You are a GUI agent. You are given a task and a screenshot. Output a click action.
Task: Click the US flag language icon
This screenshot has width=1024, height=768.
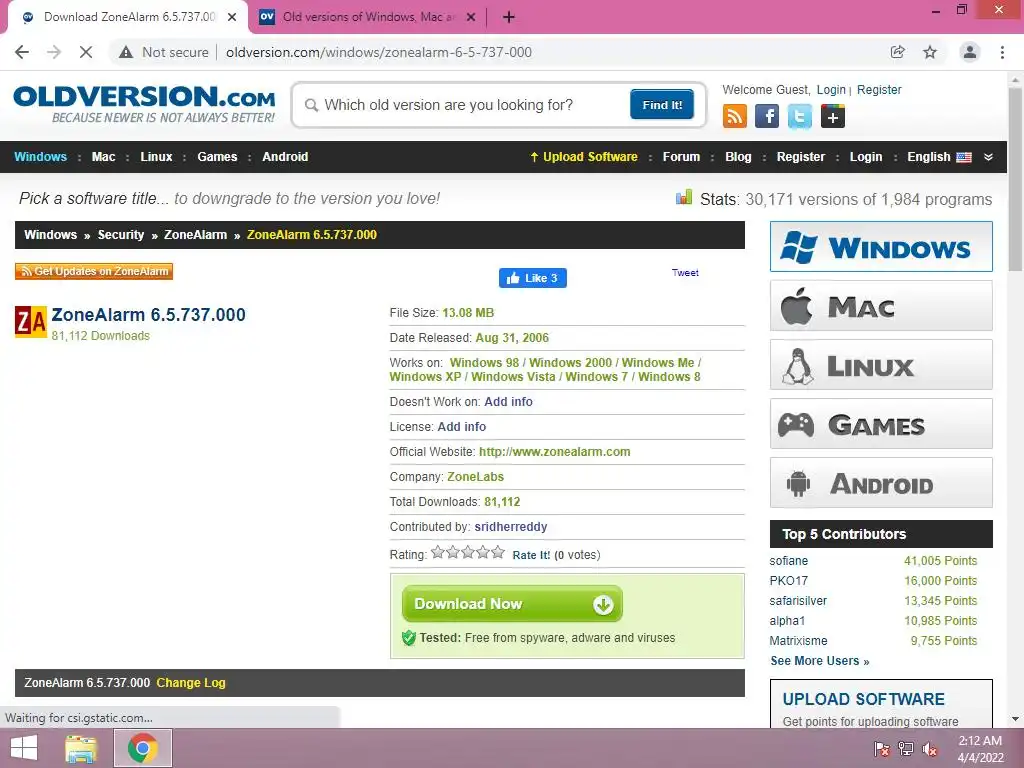(x=964, y=157)
